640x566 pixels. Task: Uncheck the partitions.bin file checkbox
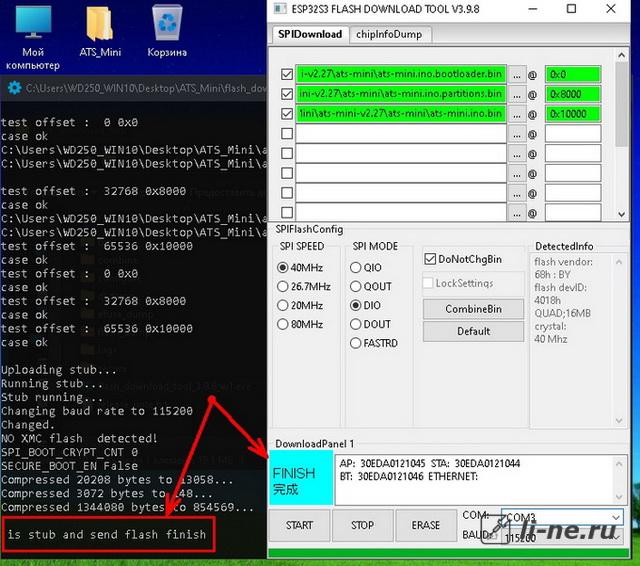287,94
